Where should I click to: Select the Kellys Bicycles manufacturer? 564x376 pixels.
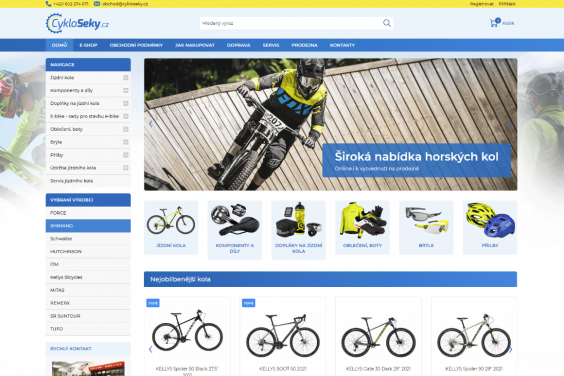(x=88, y=277)
